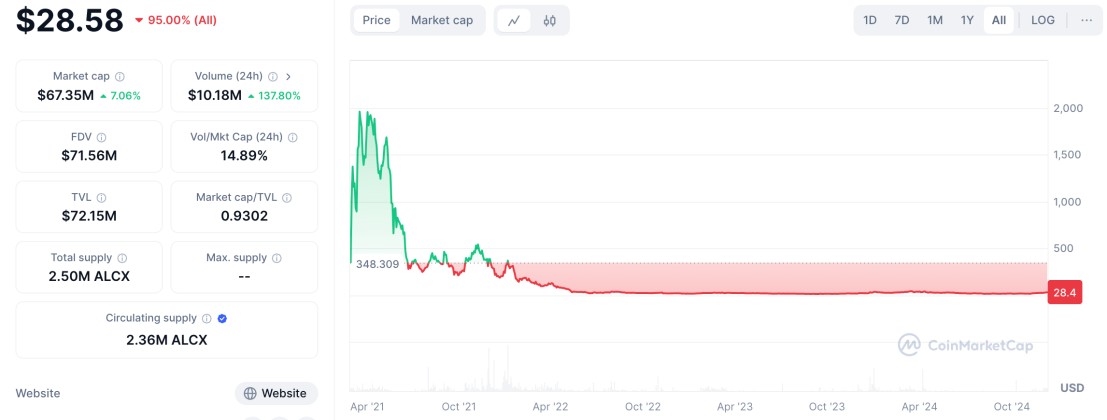The width and height of the screenshot is (1107, 420).
Task: Choose the 1M time range
Action: [935, 20]
